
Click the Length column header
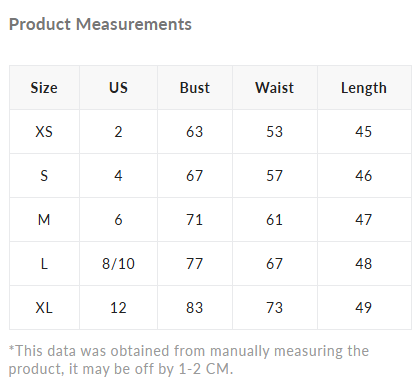tap(364, 88)
